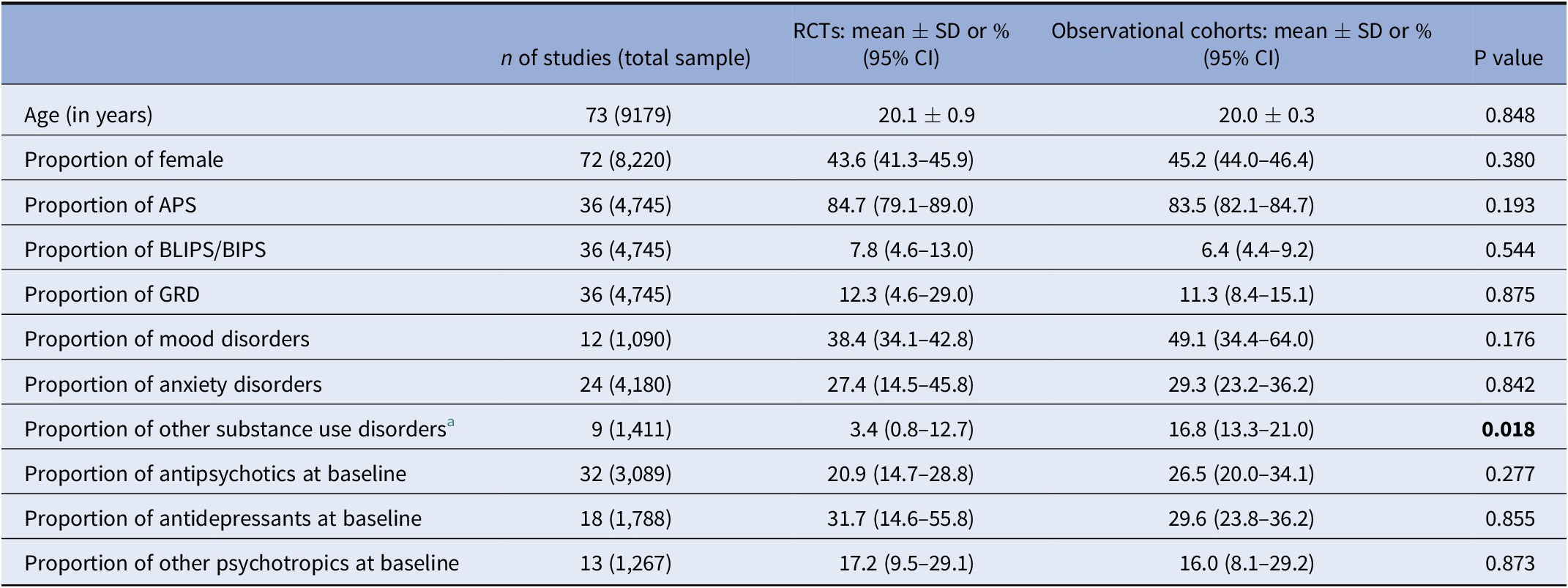1568x588 pixels.
Task: Click the 'Proportion of APS' row label
Action: [111, 204]
